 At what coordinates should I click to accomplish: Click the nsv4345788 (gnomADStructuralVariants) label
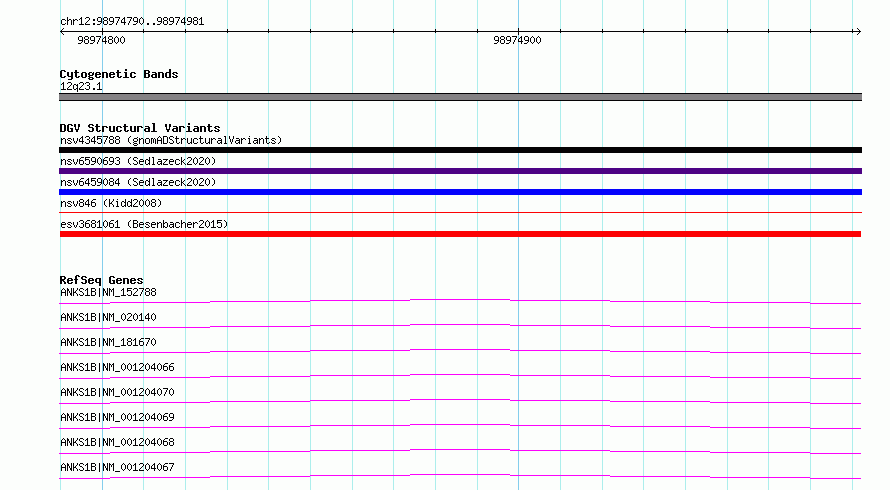(x=171, y=140)
